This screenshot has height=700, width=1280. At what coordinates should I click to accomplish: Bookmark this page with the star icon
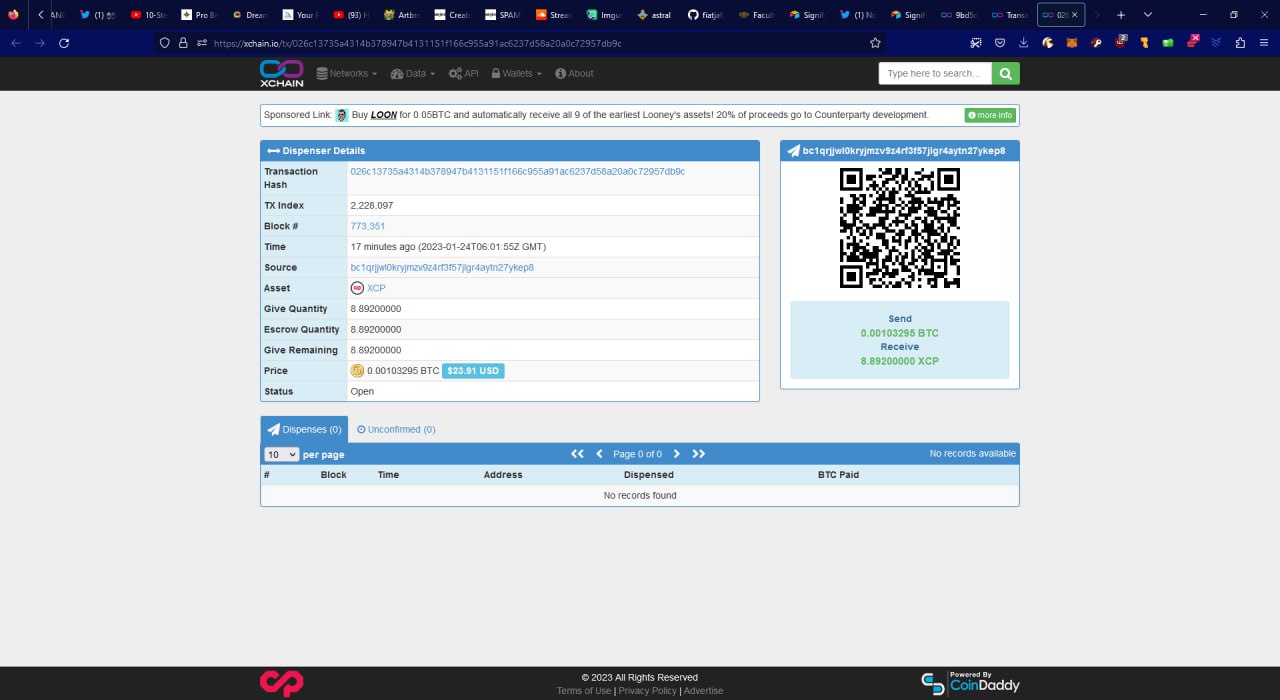(x=875, y=43)
